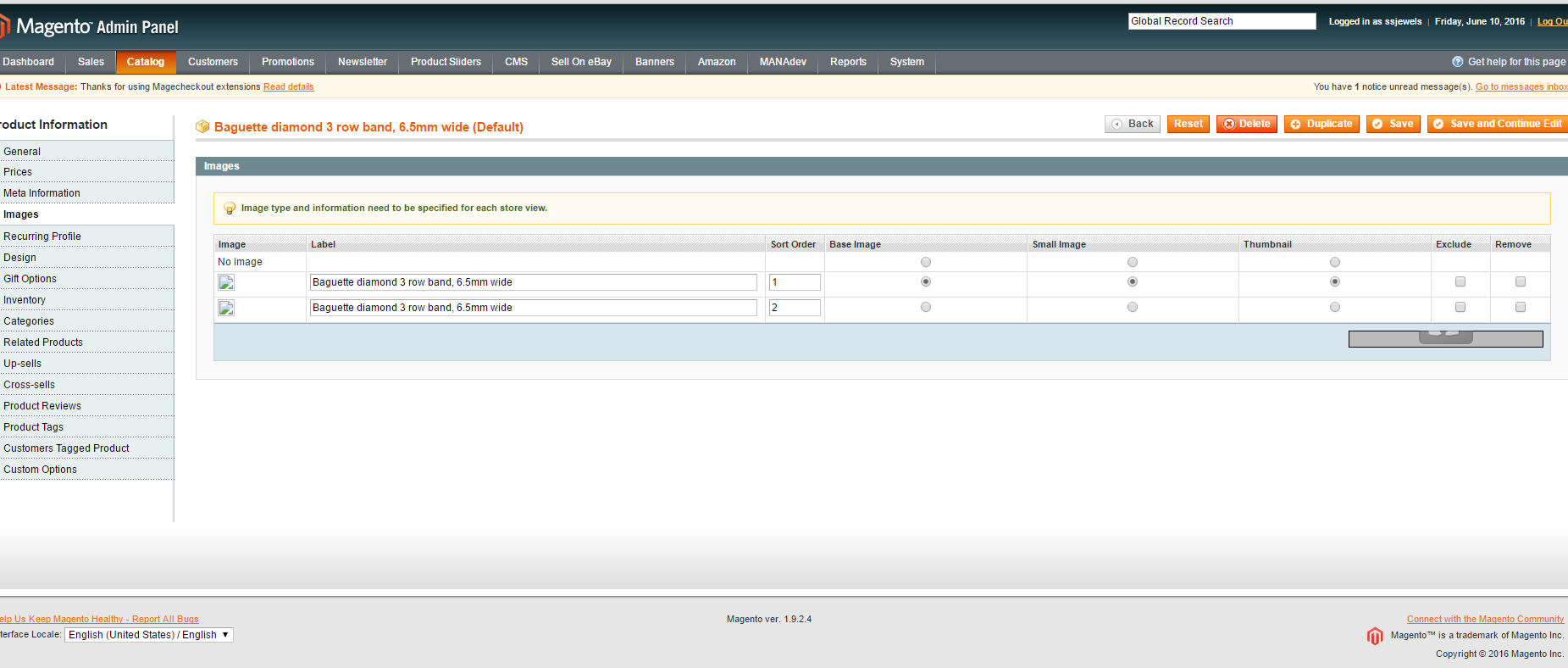This screenshot has height=668, width=1568.
Task: Switch to the Inventory tab
Action: tap(25, 300)
